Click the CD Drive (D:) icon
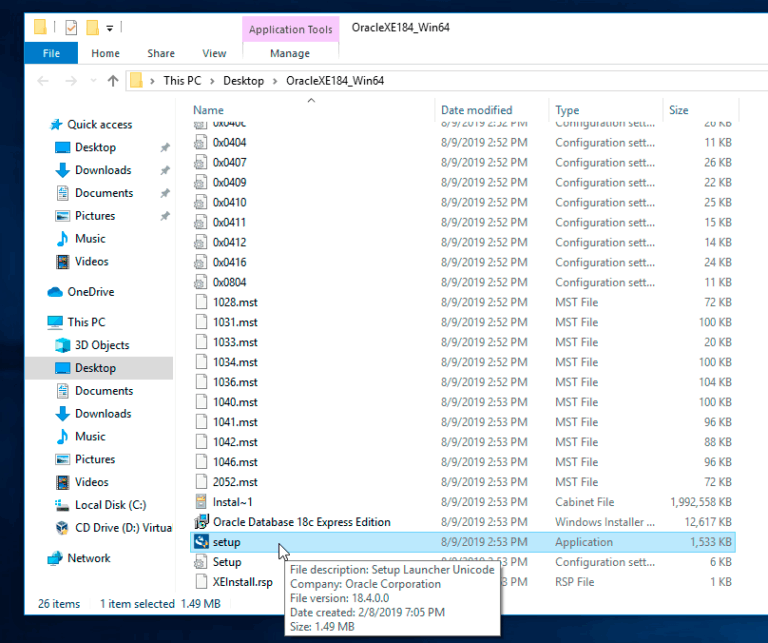 tap(62, 528)
